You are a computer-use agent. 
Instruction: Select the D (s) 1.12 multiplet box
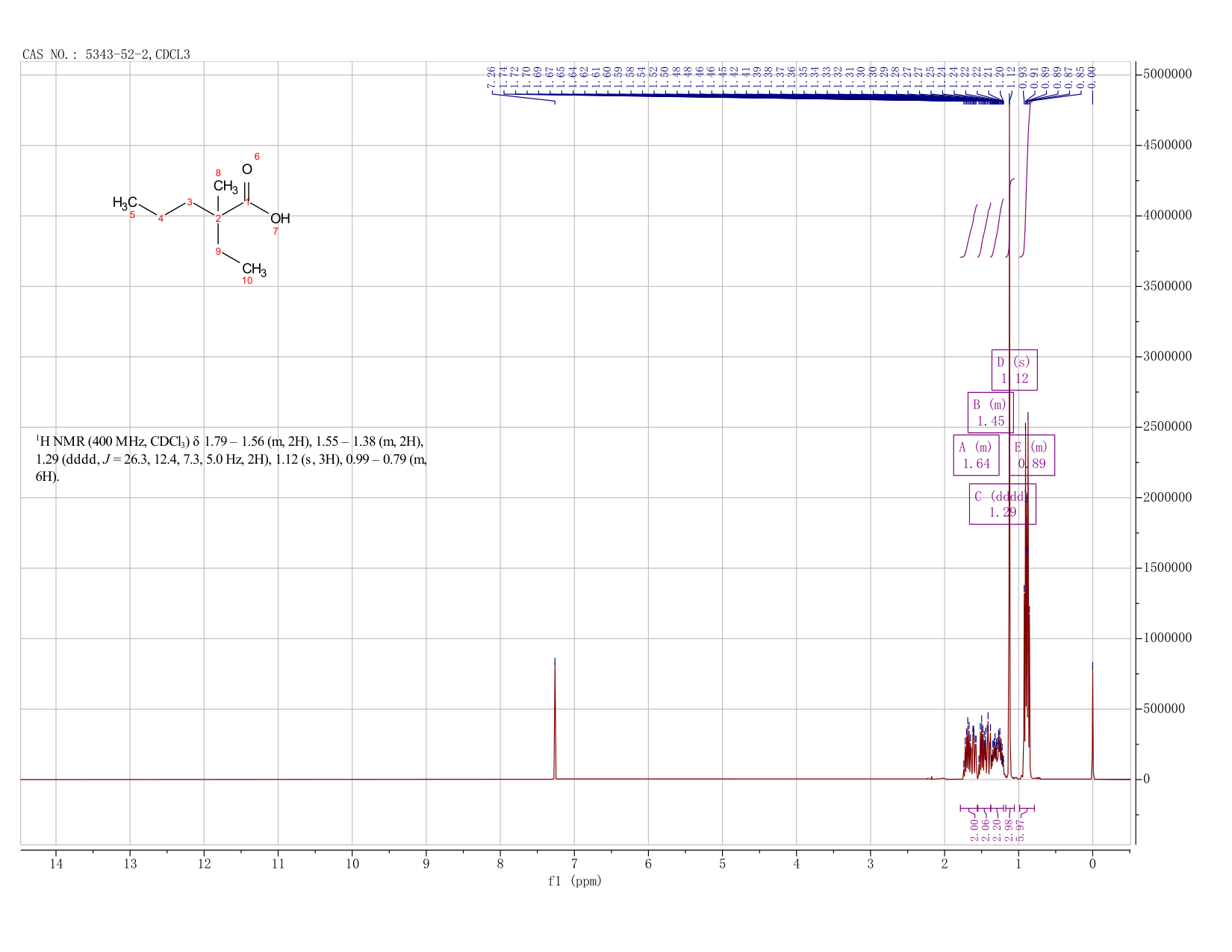pos(1014,370)
